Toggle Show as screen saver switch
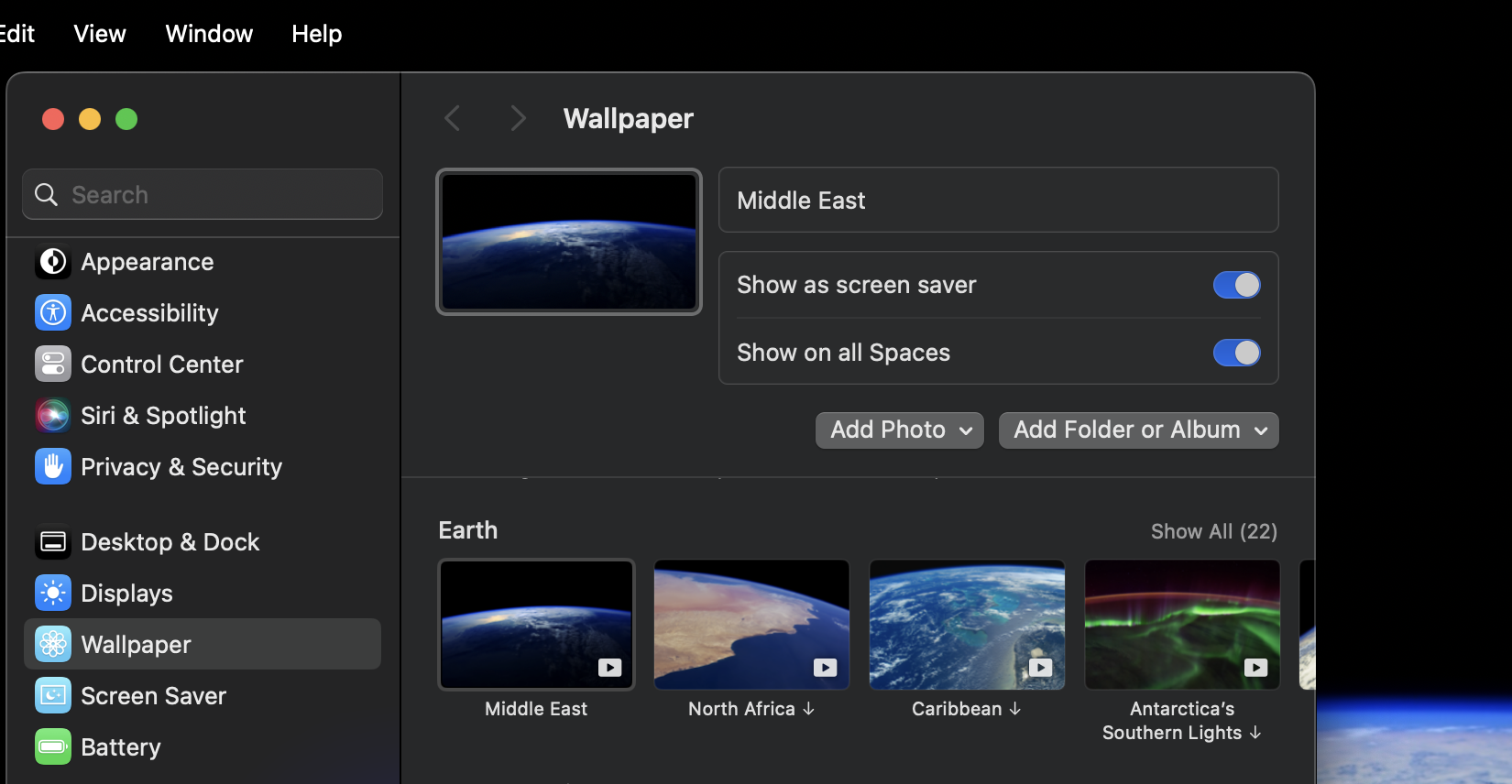This screenshot has height=784, width=1512. tap(1237, 285)
